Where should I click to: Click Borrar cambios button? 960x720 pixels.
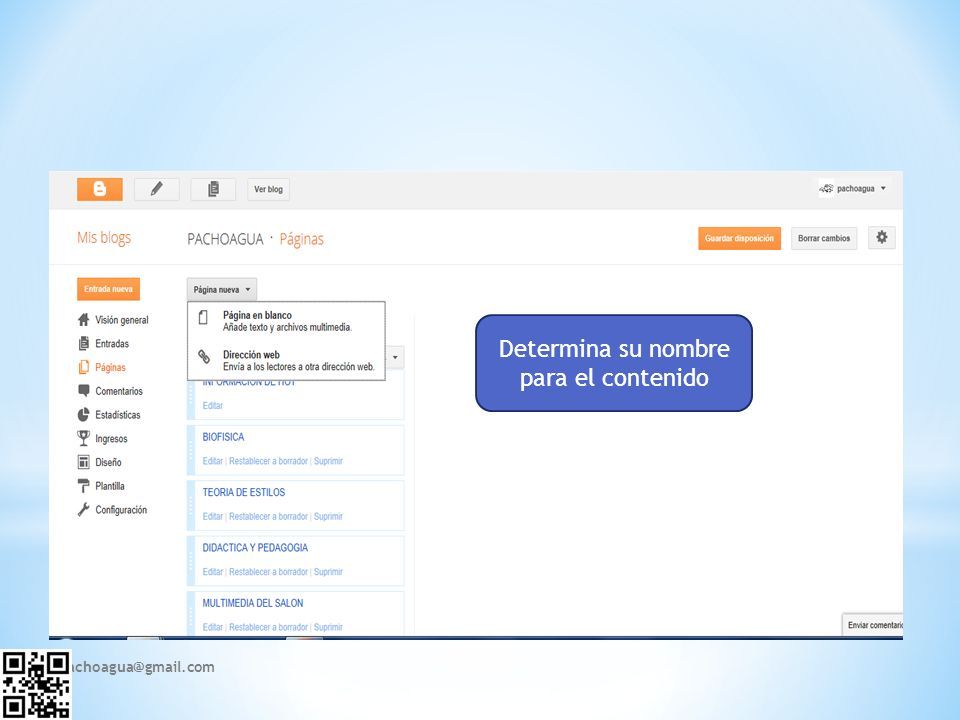pyautogui.click(x=824, y=238)
